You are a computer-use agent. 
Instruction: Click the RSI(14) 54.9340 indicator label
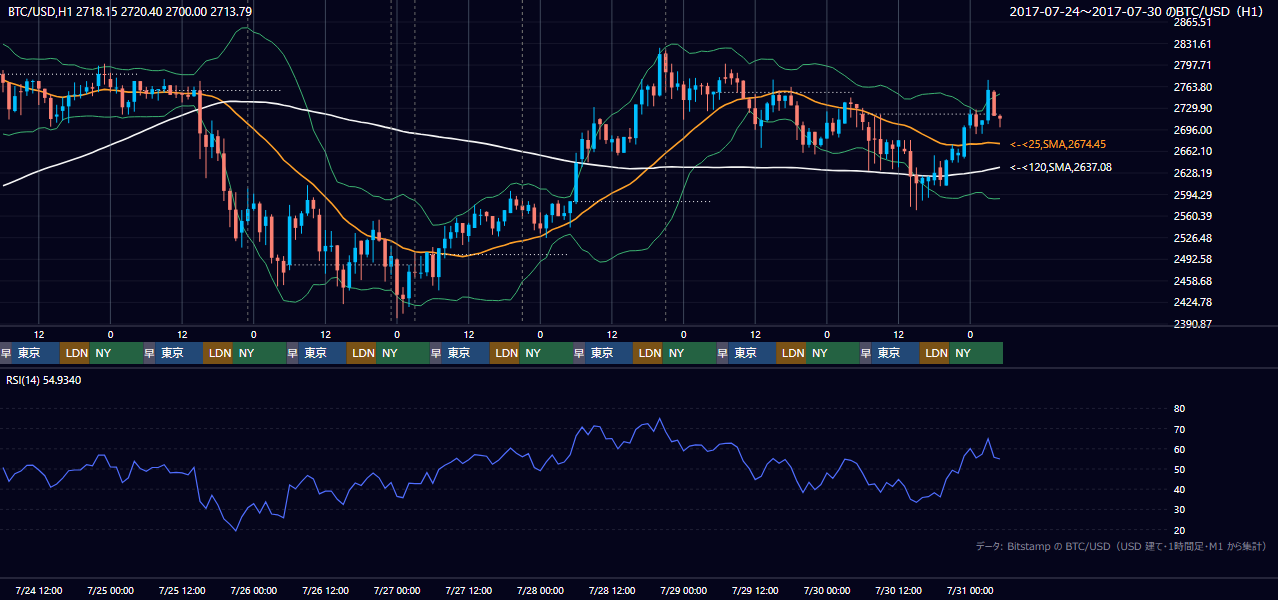[44, 380]
